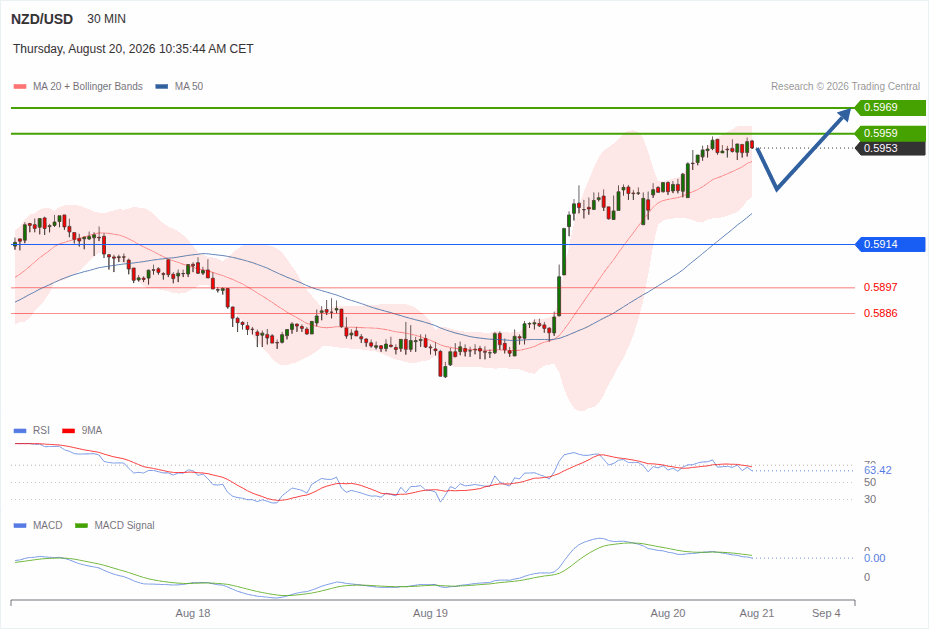Click the 0.5886 support level value
Image resolution: width=929 pixels, height=629 pixels.
[x=880, y=313]
